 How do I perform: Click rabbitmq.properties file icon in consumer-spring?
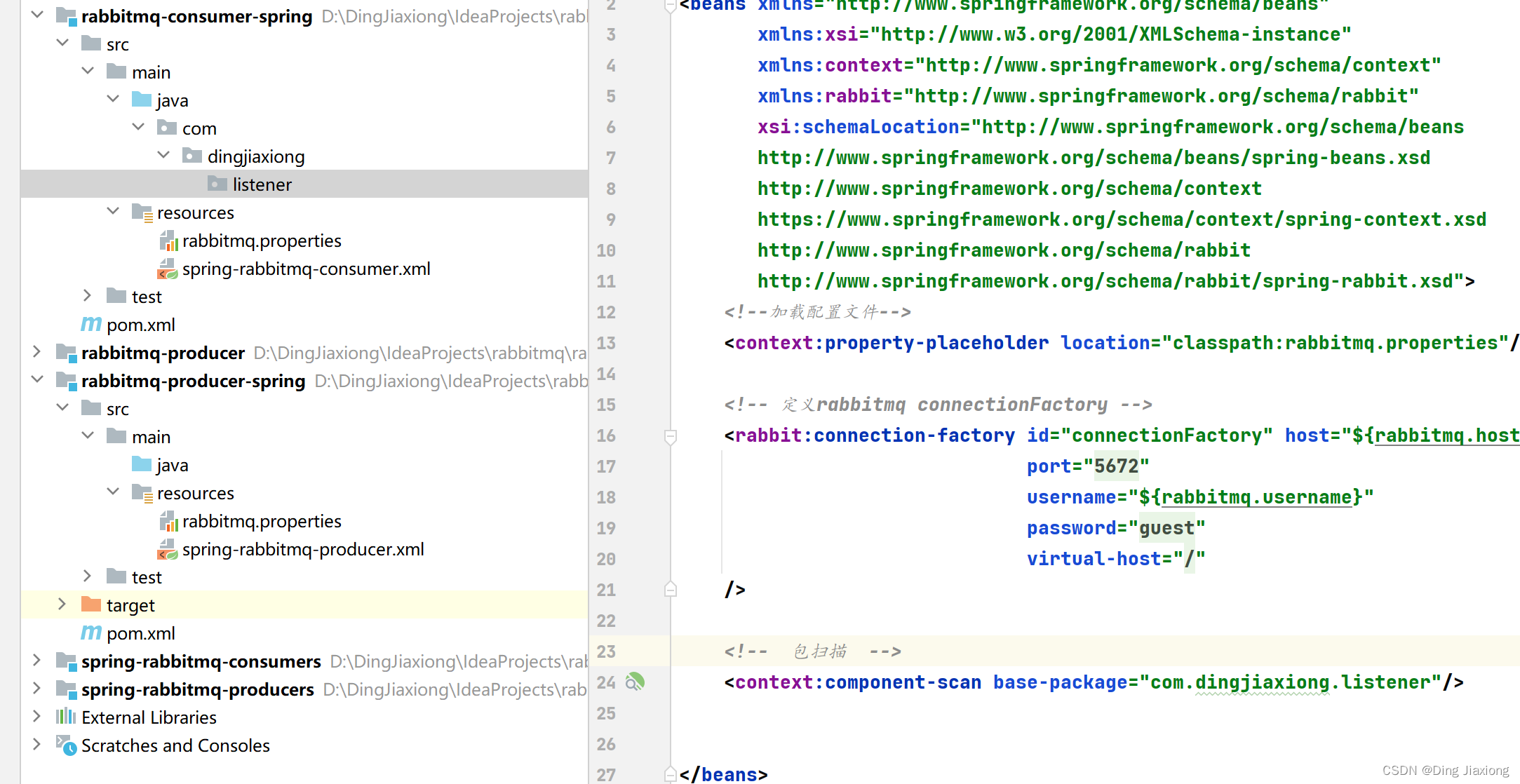(x=168, y=241)
